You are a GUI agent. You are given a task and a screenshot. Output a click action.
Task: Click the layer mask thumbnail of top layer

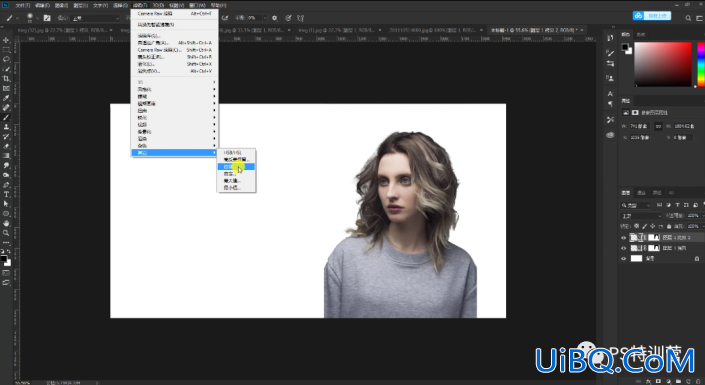(x=654, y=237)
